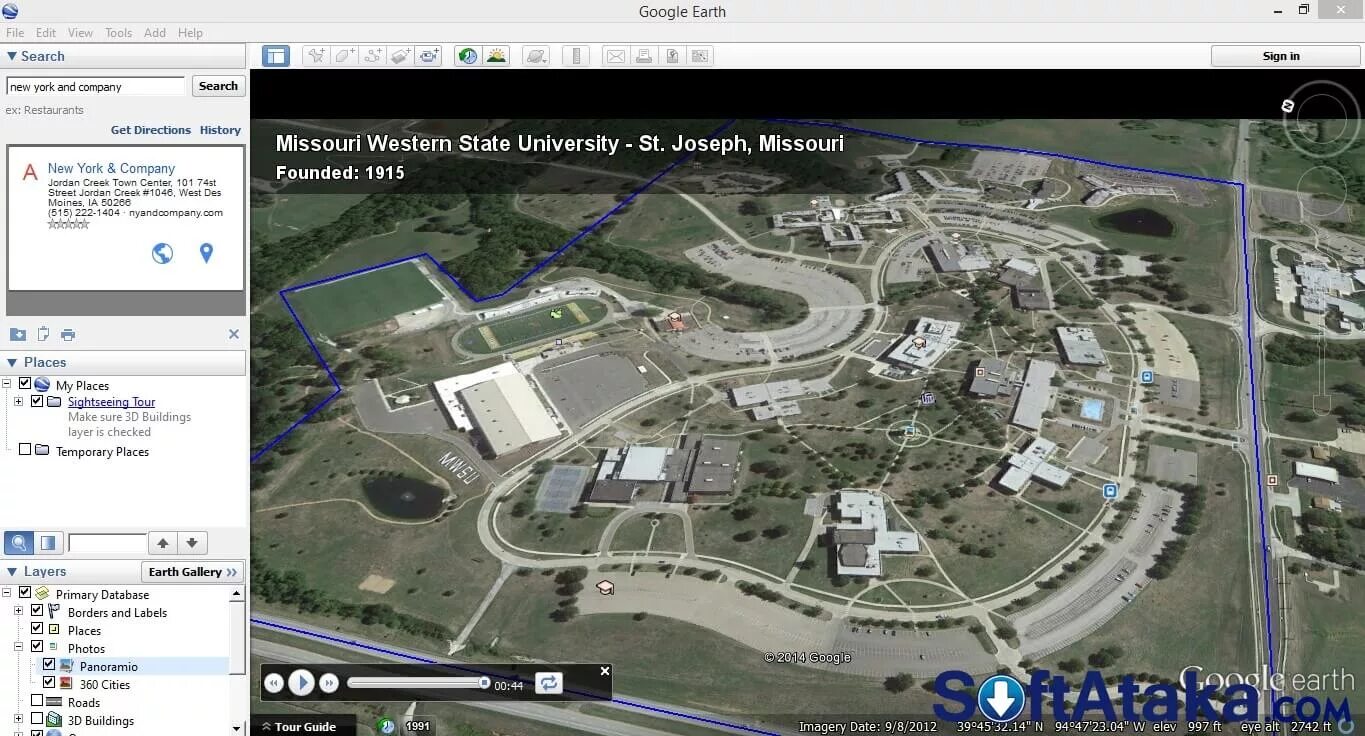Image resolution: width=1365 pixels, height=736 pixels.
Task: Copy search results to clipboard icon
Action: pos(43,334)
